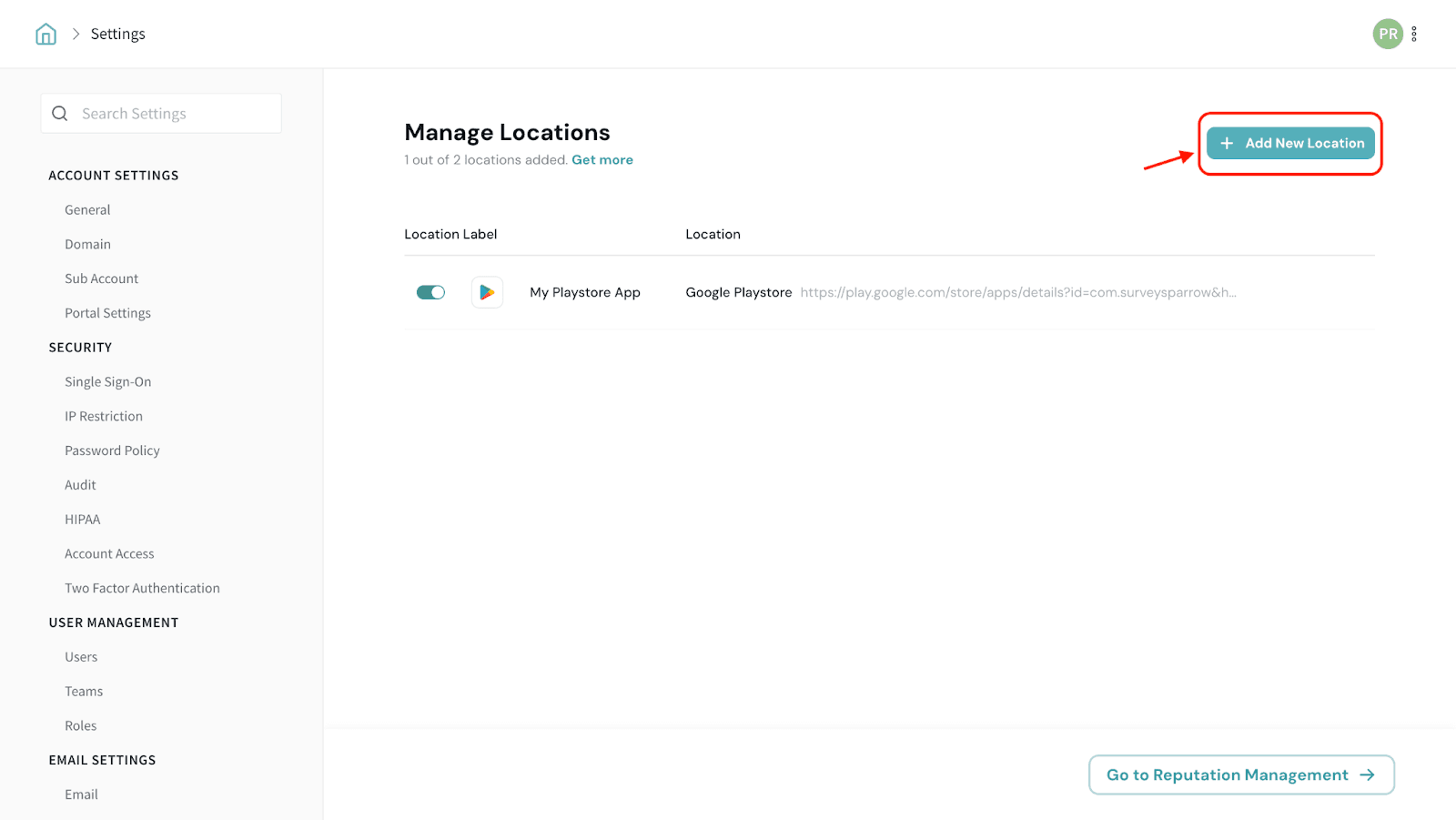Open the three-dot menu beside avatar
This screenshot has width=1456, height=820.
(1414, 35)
